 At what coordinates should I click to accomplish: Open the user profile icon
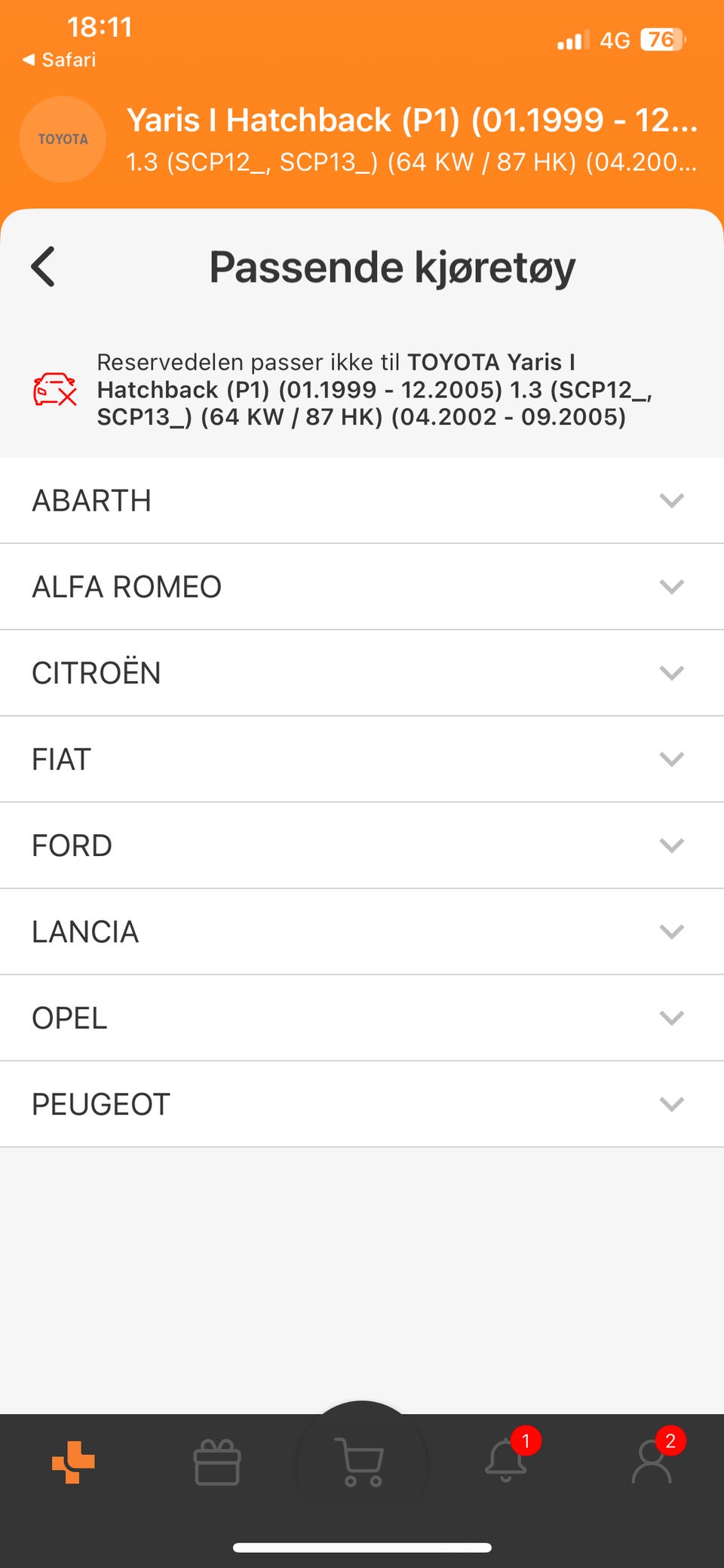[x=652, y=1462]
